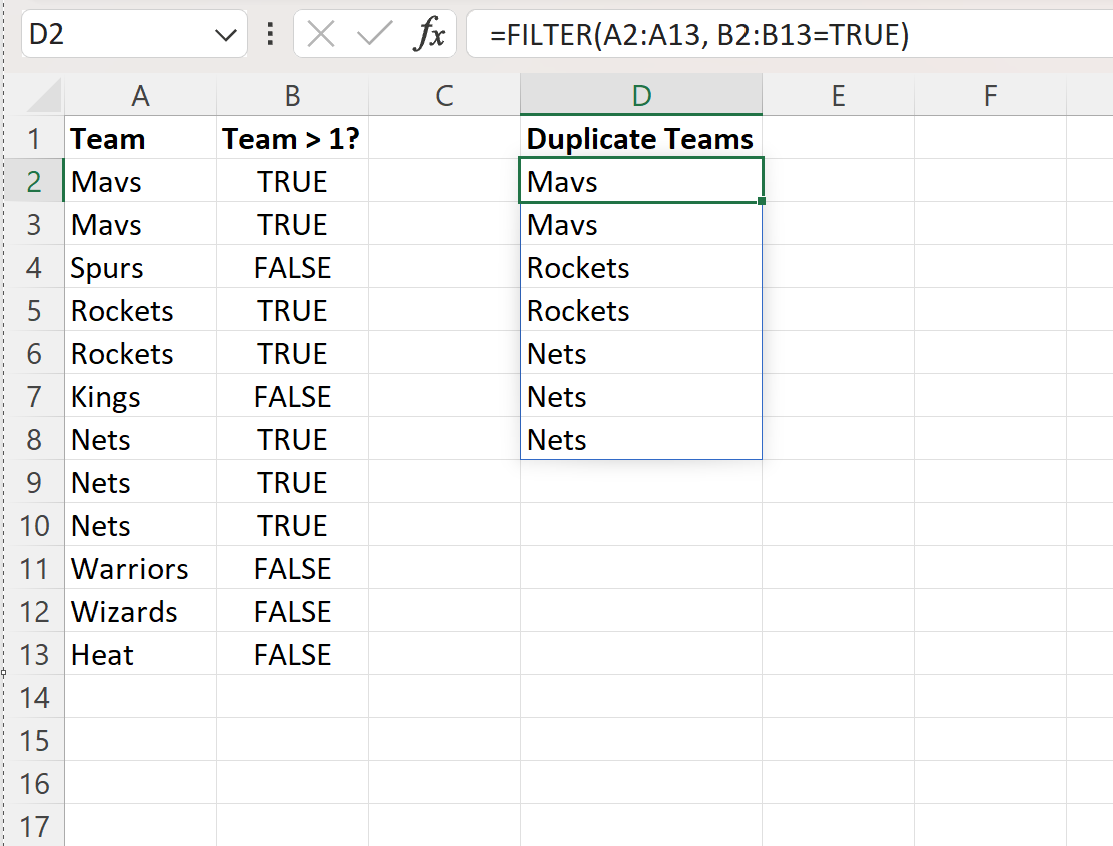Confirm formula with the checkmark icon

point(374,33)
